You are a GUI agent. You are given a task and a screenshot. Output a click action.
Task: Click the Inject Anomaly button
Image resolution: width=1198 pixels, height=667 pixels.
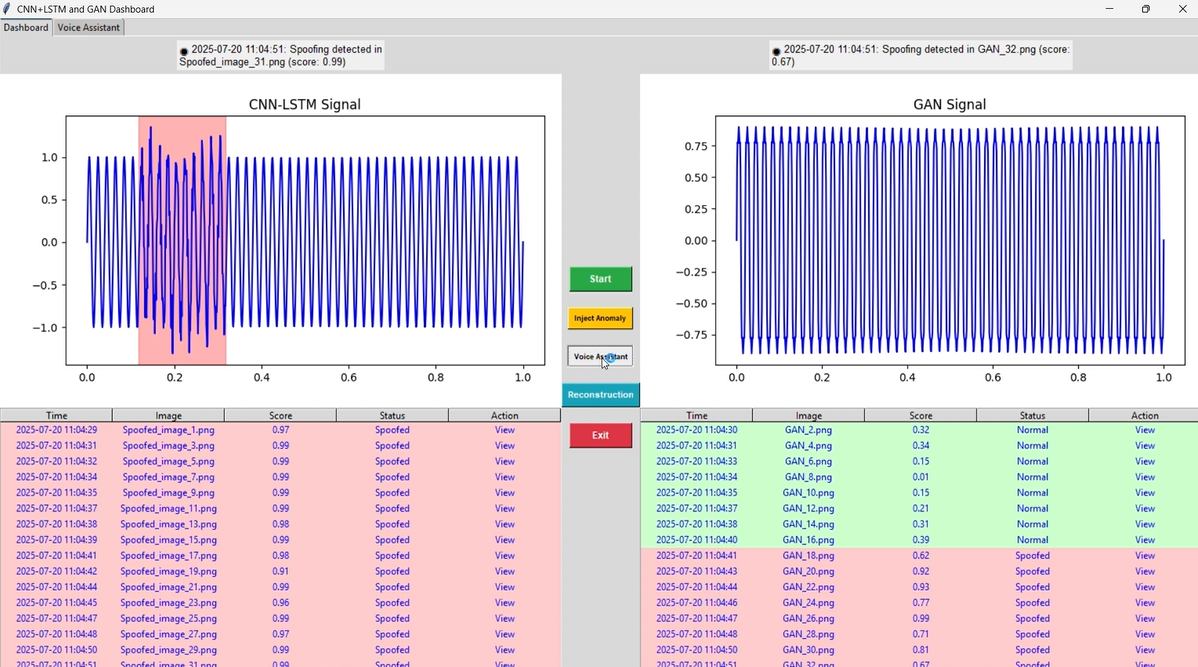coord(600,318)
